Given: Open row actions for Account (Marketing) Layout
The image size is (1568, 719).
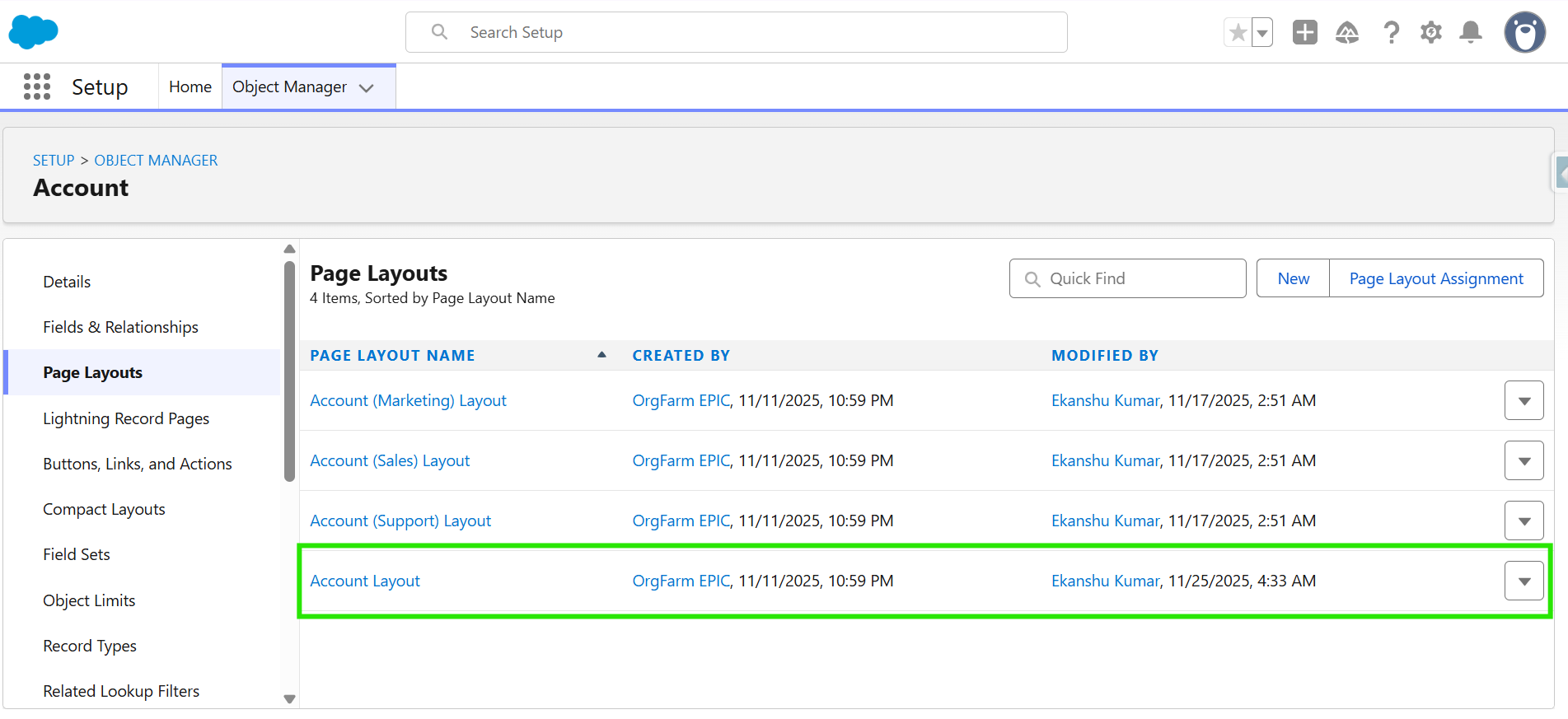Looking at the screenshot, I should pos(1524,401).
